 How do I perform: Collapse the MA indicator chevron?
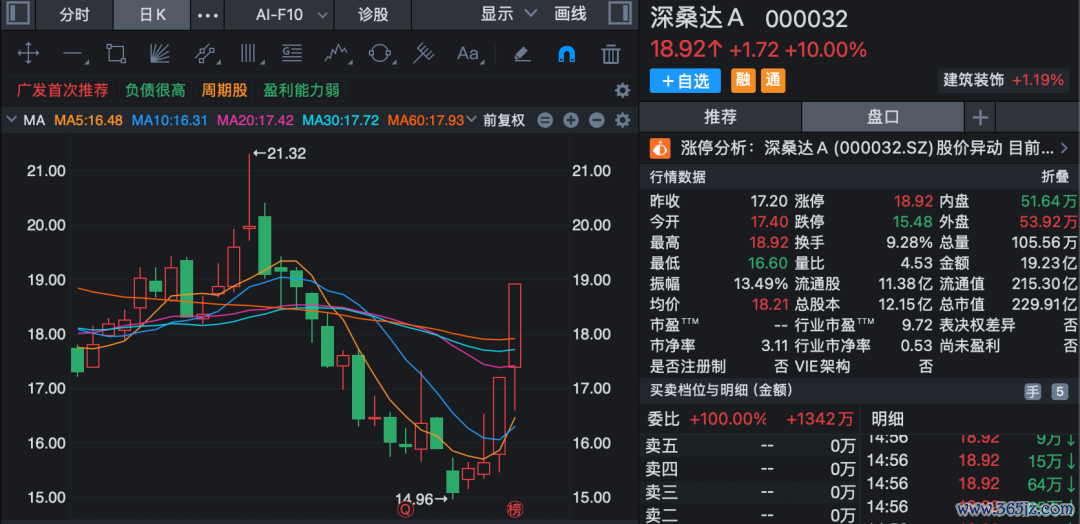click(11, 120)
